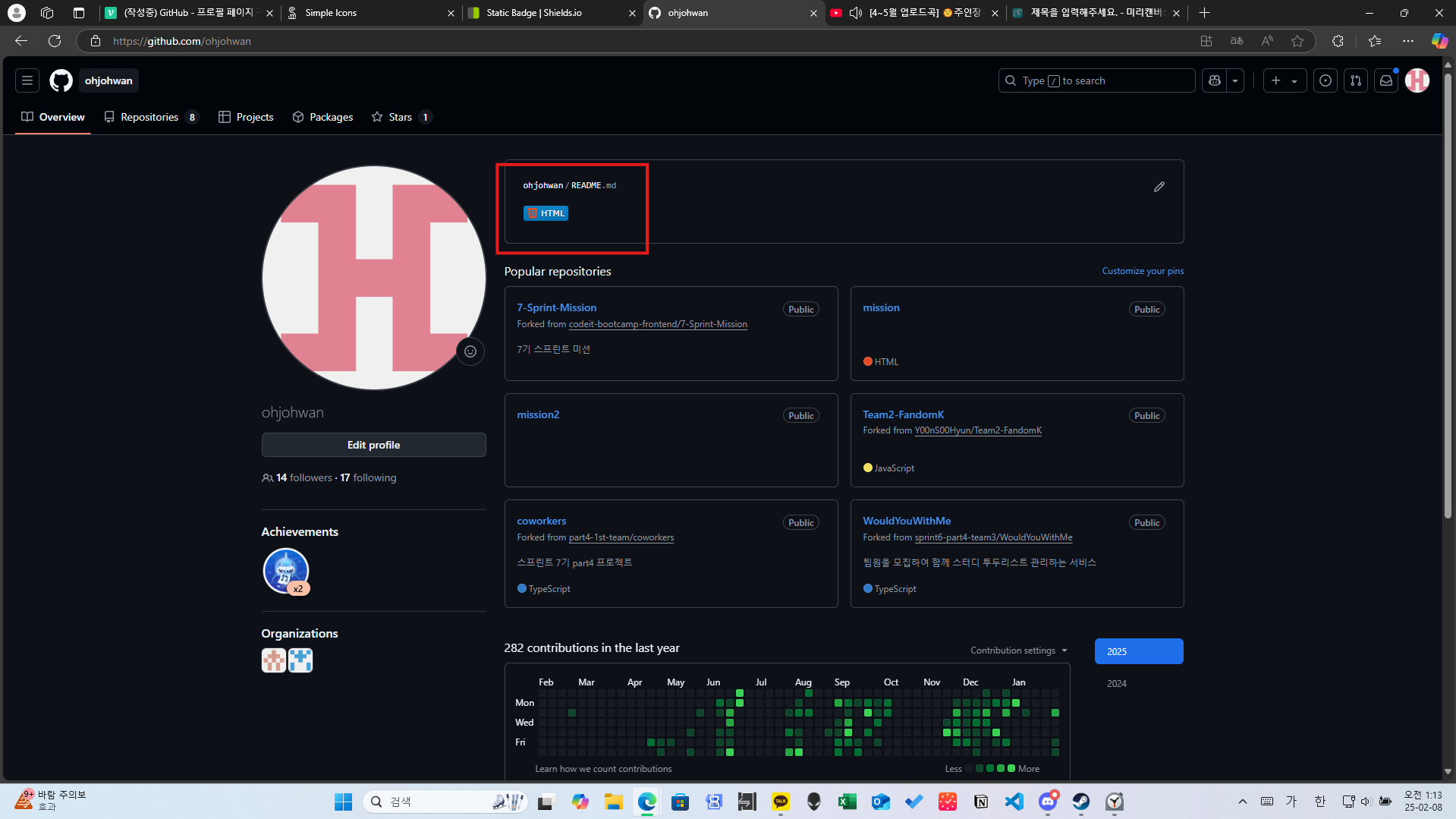
Task: View the Pull Shark achievement badge
Action: point(286,571)
